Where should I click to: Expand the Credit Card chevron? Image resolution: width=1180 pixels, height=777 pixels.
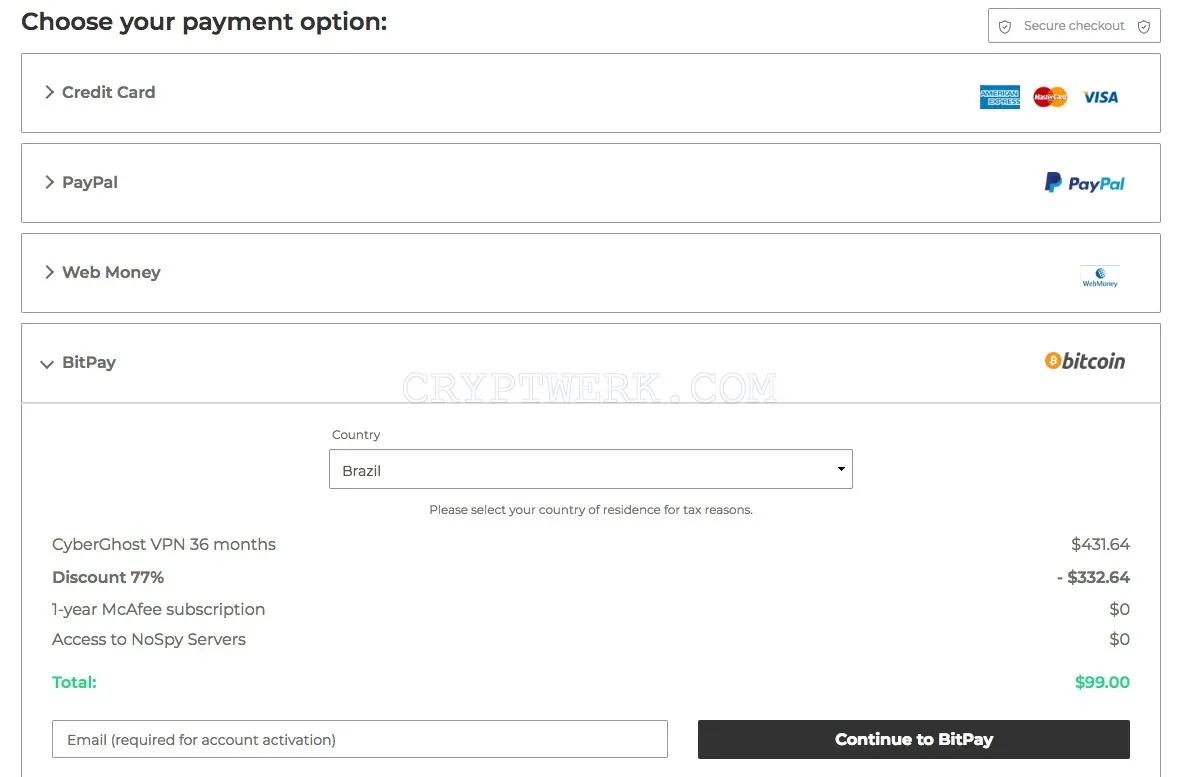click(x=50, y=92)
